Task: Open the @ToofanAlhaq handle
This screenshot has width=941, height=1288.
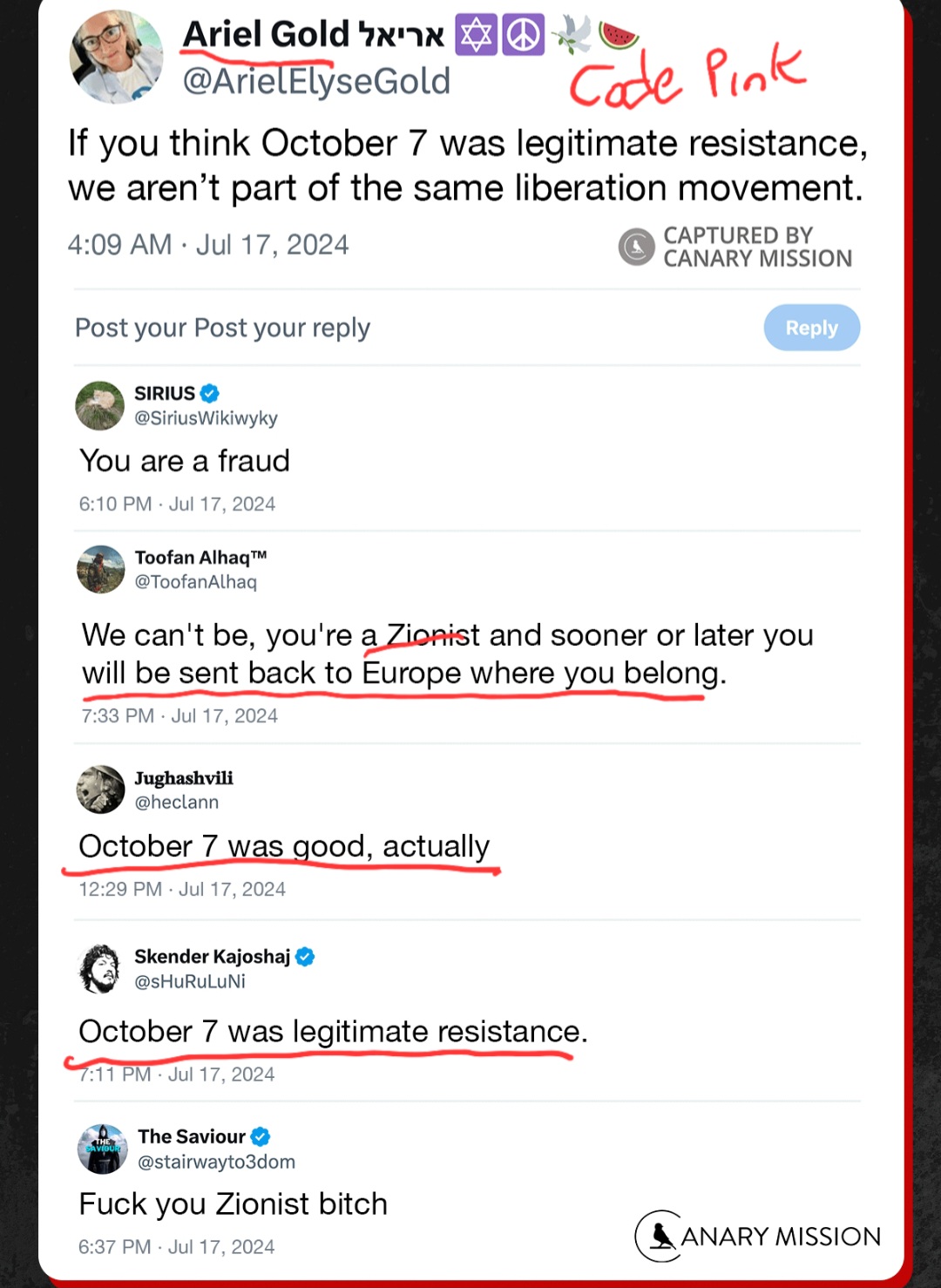Action: [195, 582]
